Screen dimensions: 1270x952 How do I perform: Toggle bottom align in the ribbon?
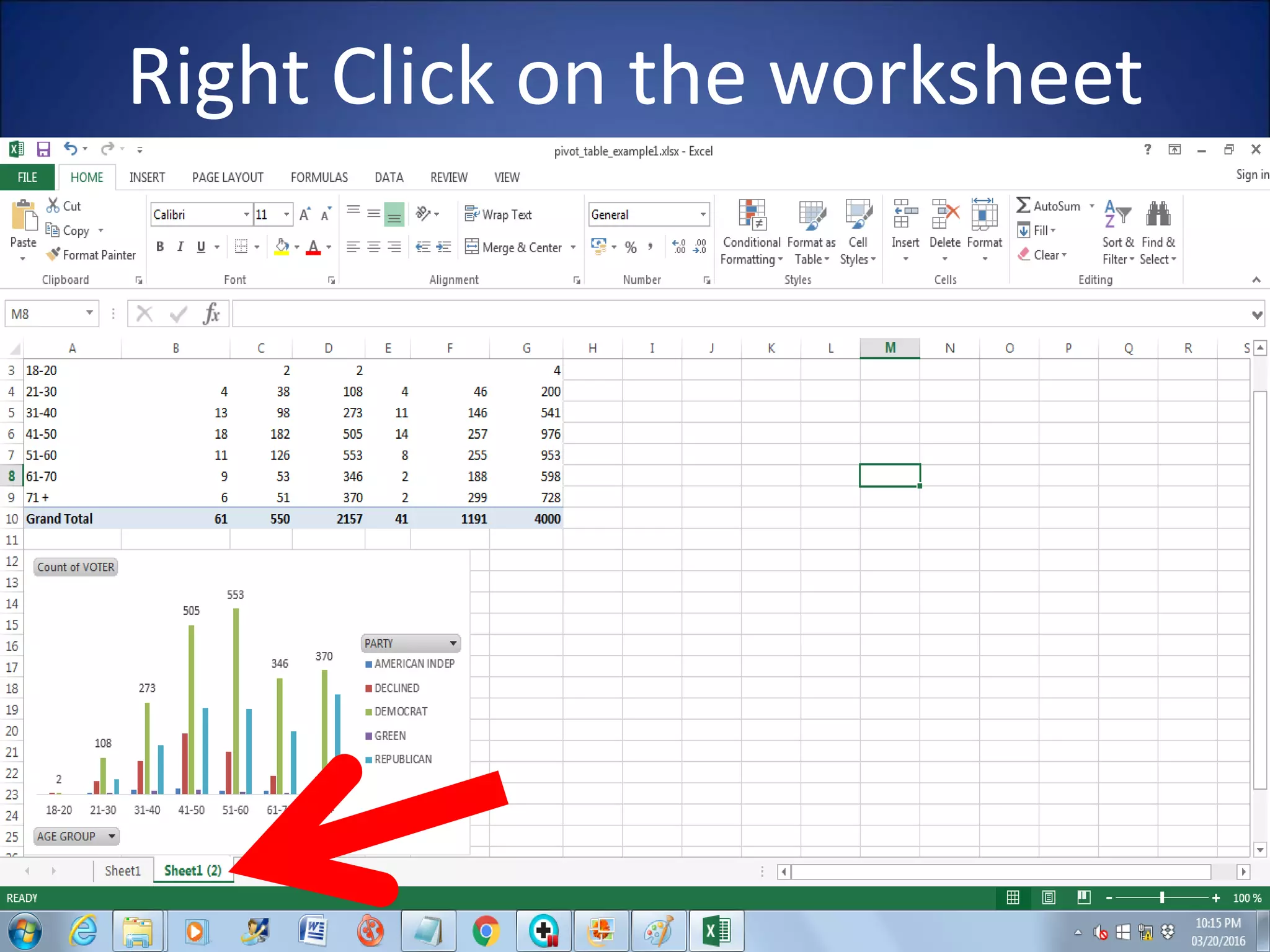(x=394, y=214)
